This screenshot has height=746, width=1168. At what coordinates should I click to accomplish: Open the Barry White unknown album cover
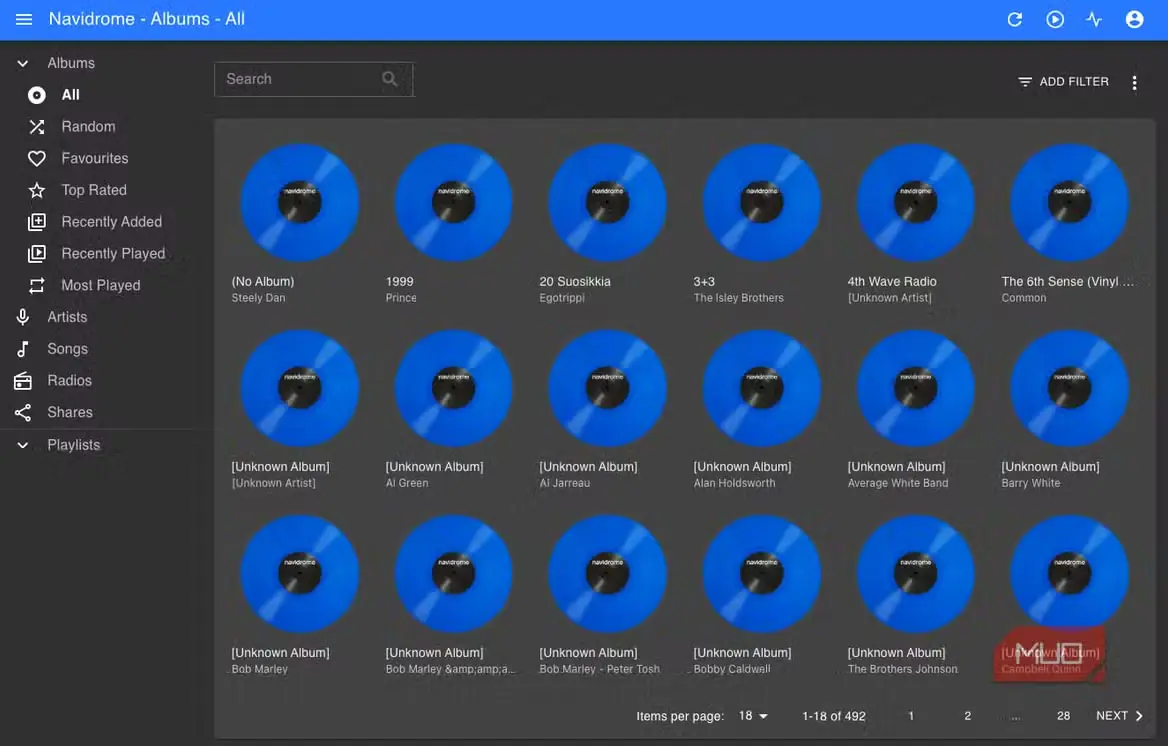(1070, 388)
